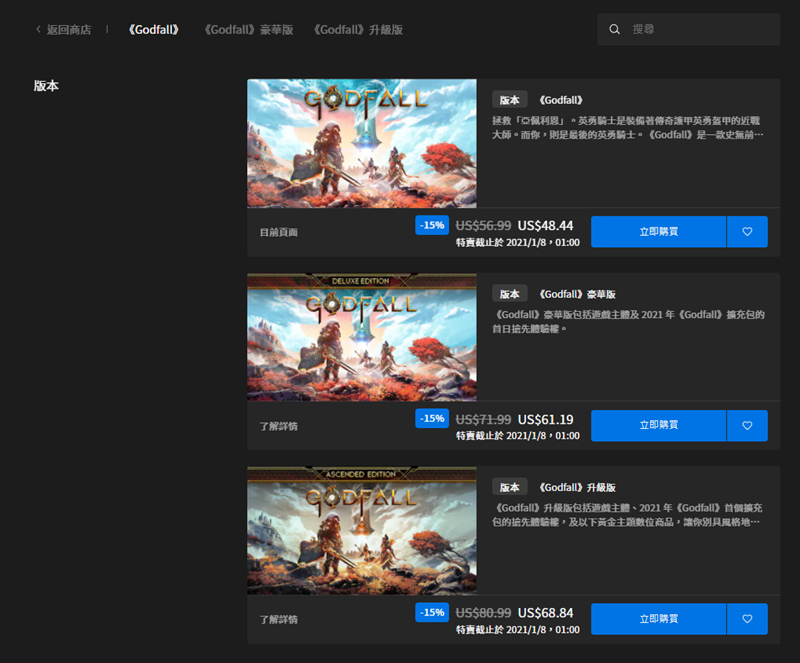Click the US$68.84 sale price
800x663 pixels.
point(545,613)
